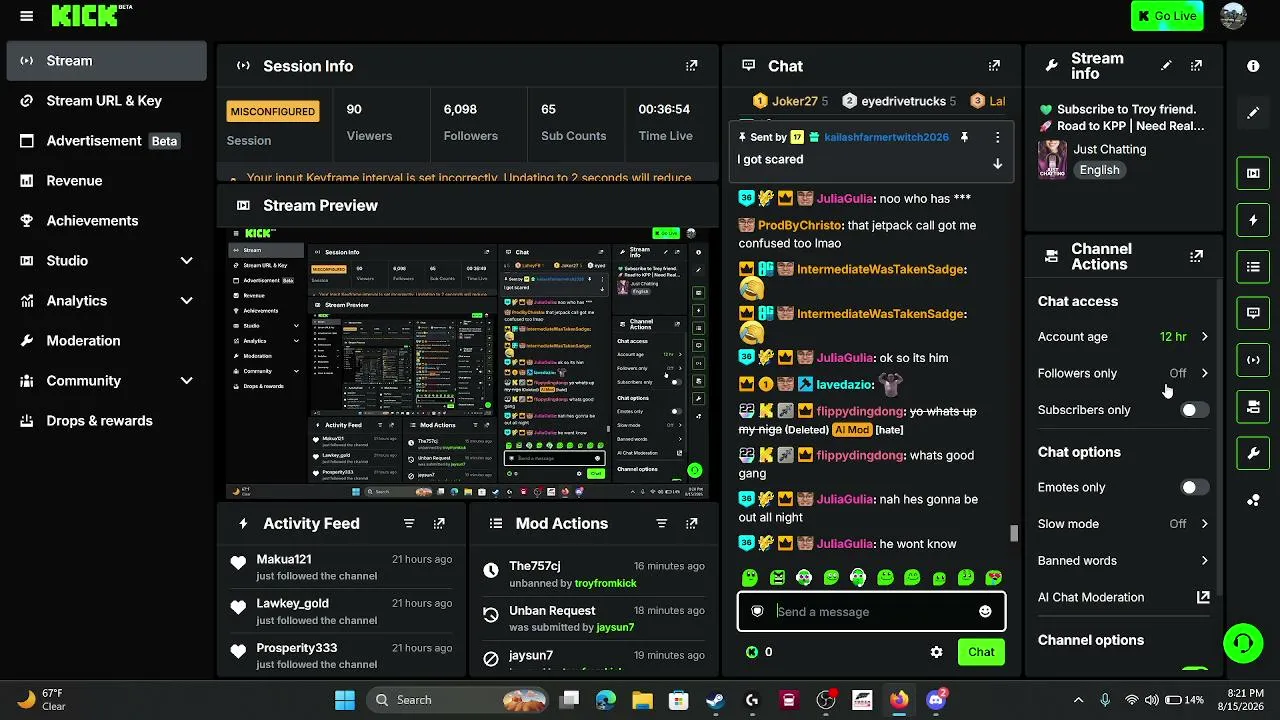Select Stream in the sidebar
The image size is (1280, 720).
[x=106, y=61]
